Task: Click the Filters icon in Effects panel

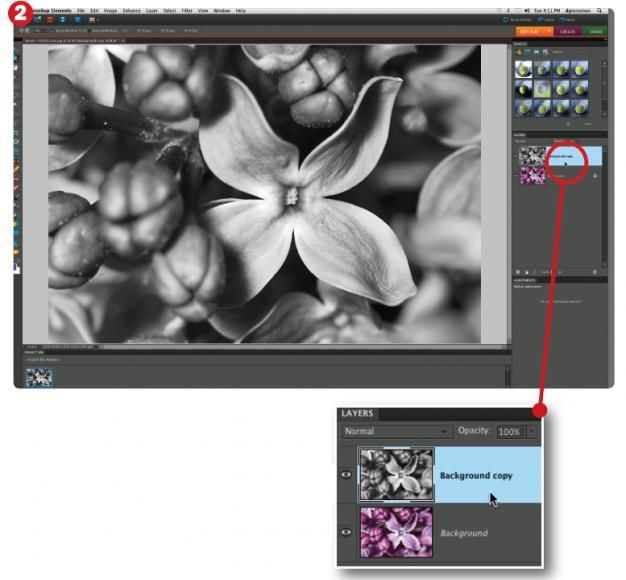Action: click(519, 53)
